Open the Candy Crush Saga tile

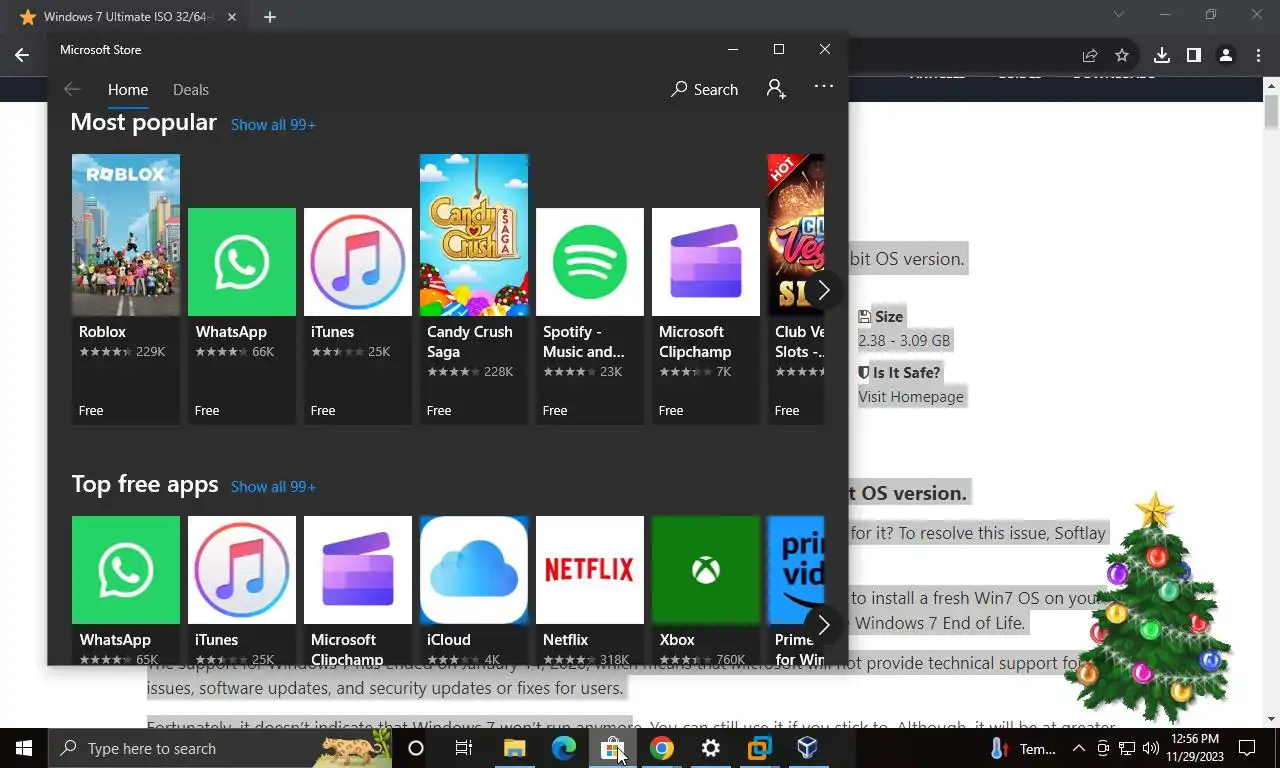point(474,289)
